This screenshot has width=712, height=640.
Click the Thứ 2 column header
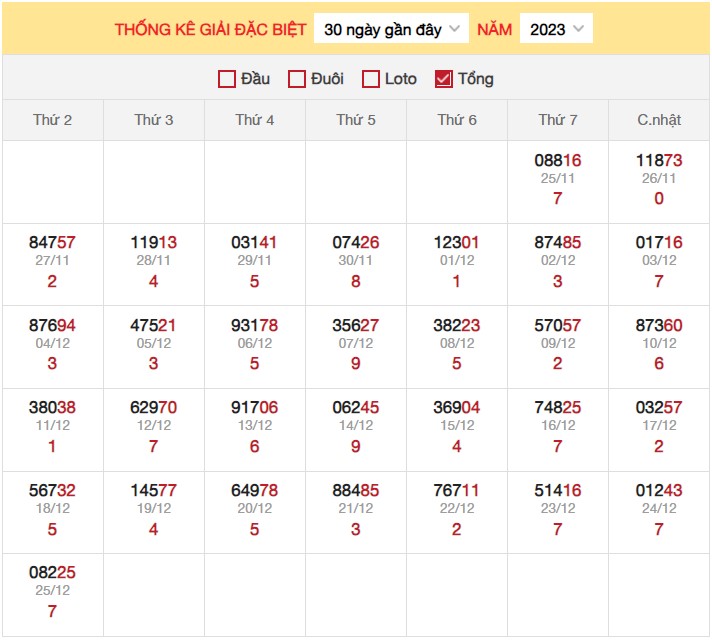pos(53,120)
